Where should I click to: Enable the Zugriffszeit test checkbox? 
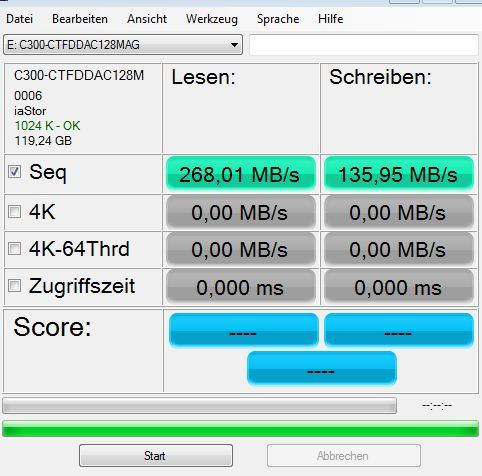14,285
